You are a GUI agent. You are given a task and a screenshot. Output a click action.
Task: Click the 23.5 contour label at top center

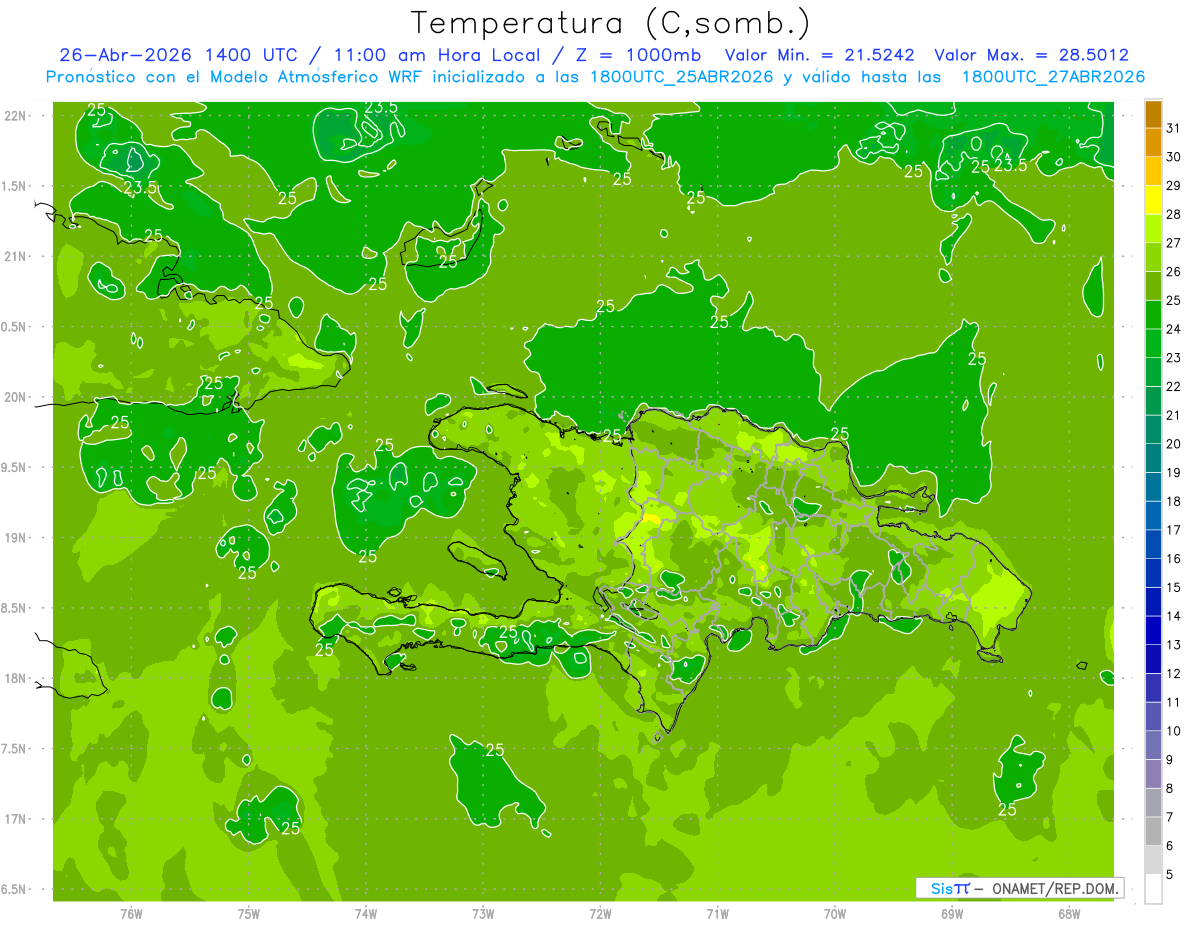click(381, 107)
